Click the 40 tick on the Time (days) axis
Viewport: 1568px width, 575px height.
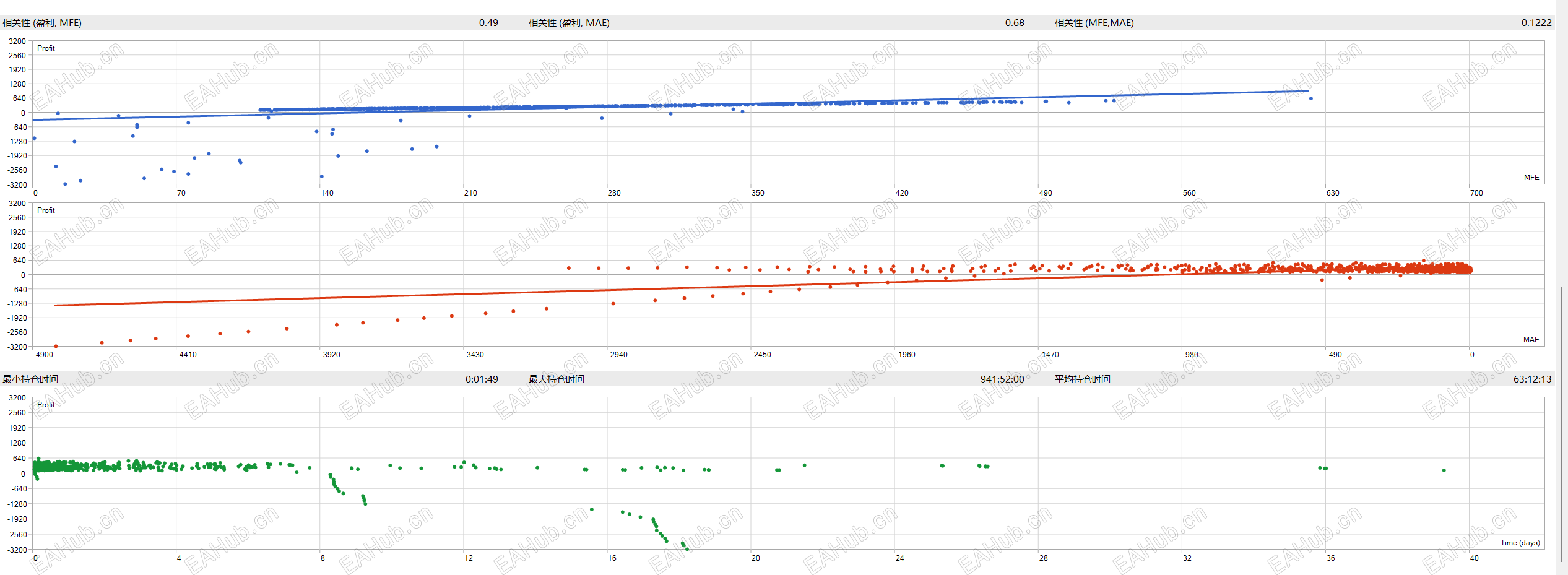(x=1475, y=558)
